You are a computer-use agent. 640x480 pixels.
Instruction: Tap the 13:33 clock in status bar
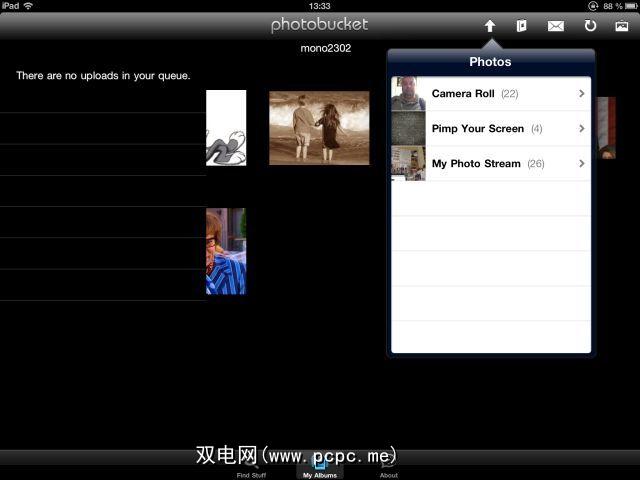click(x=320, y=6)
